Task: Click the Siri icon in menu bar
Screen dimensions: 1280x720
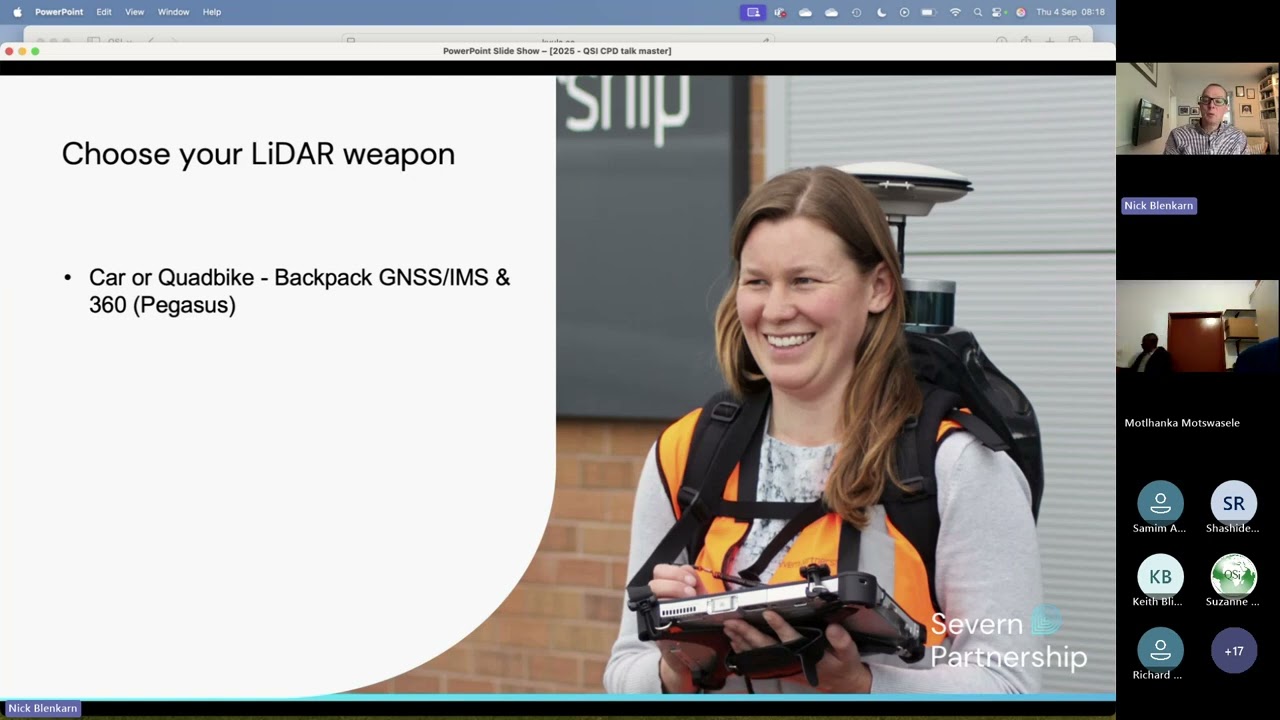Action: pyautogui.click(x=1020, y=12)
